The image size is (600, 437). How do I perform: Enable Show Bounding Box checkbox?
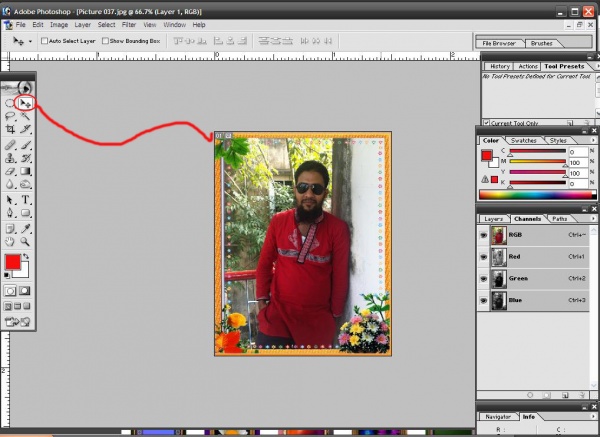click(105, 41)
